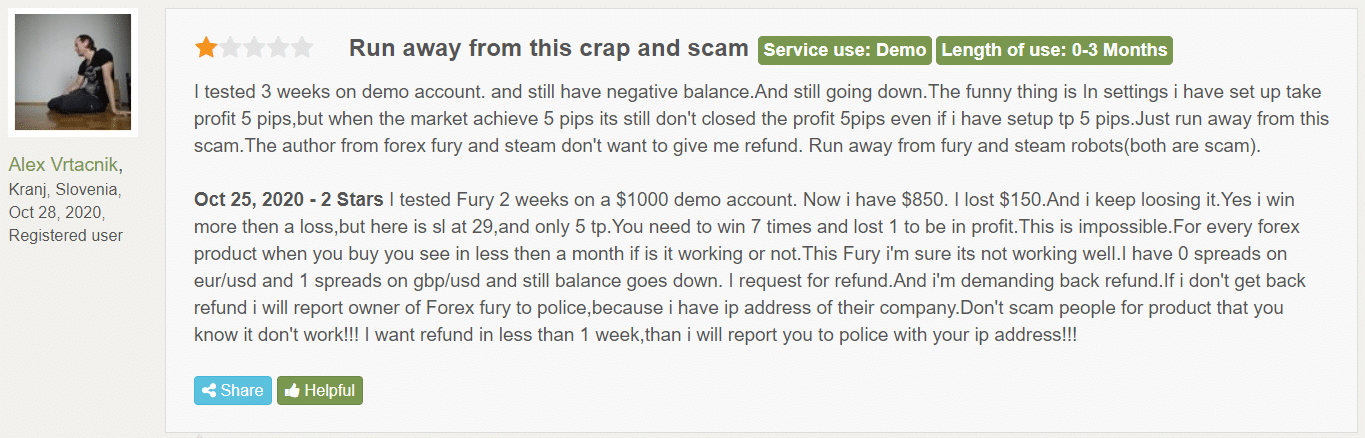The width and height of the screenshot is (1365, 438).
Task: Click the review title 'Run away from this crap and scam'
Action: point(548,48)
